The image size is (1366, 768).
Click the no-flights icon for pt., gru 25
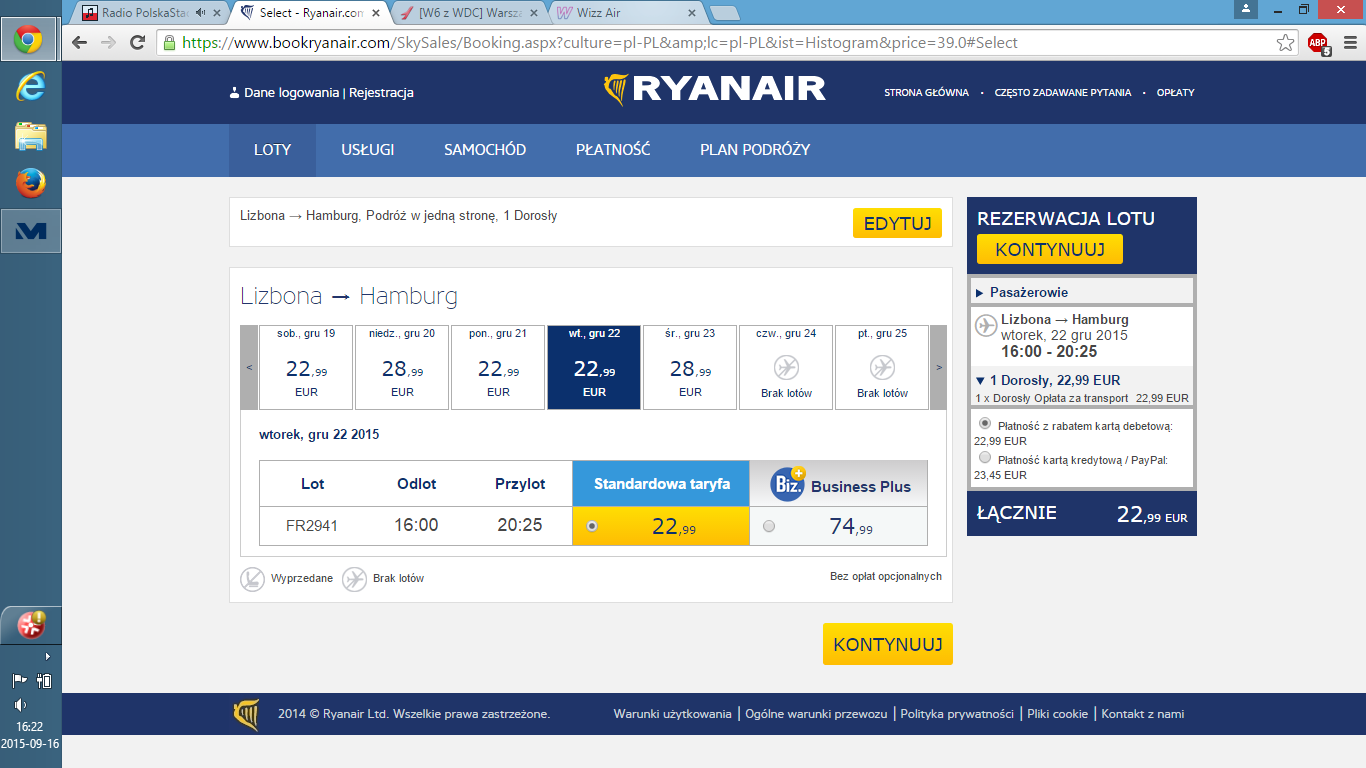(x=882, y=367)
